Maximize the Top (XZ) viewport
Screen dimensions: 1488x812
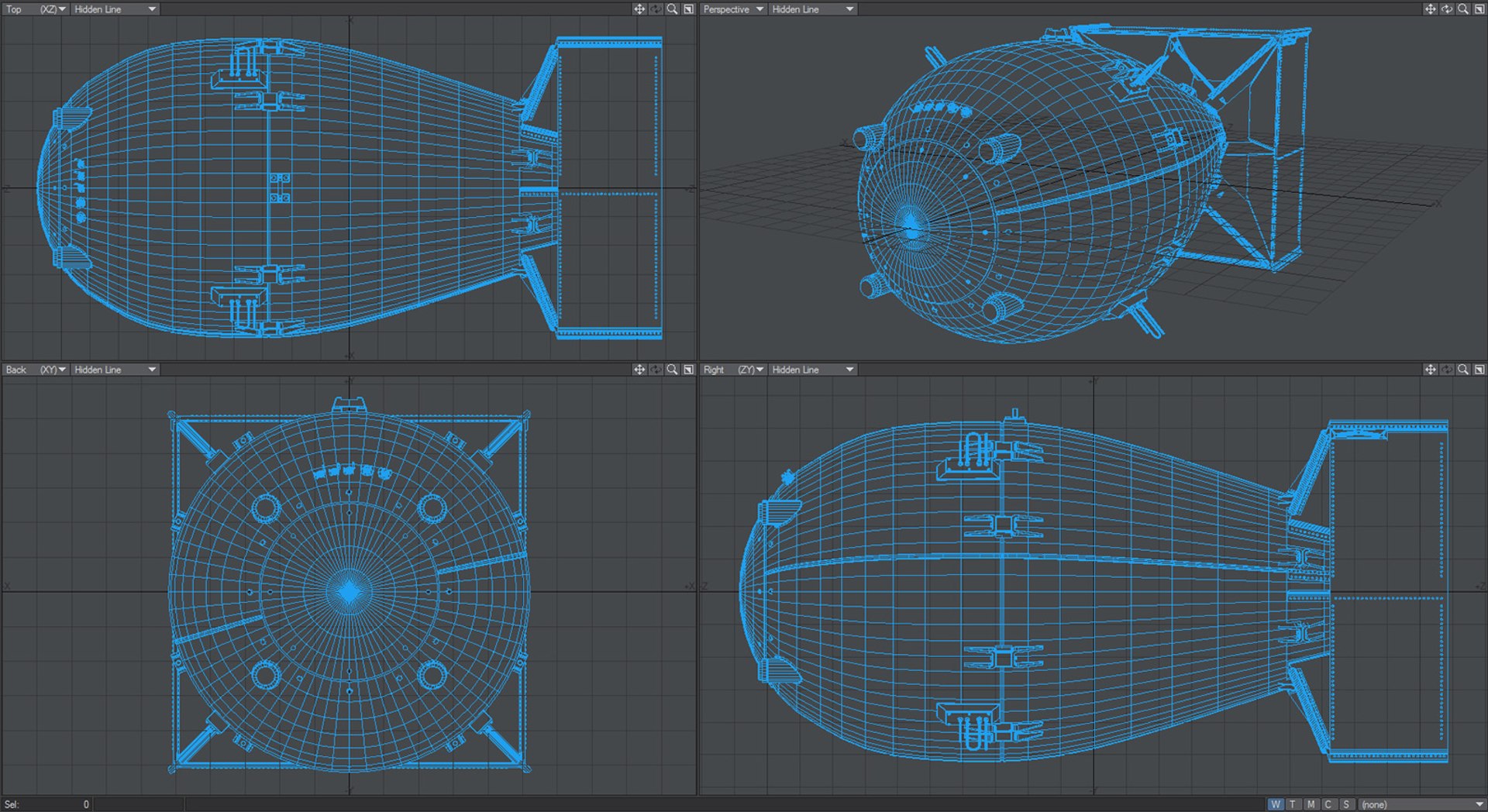(688, 9)
